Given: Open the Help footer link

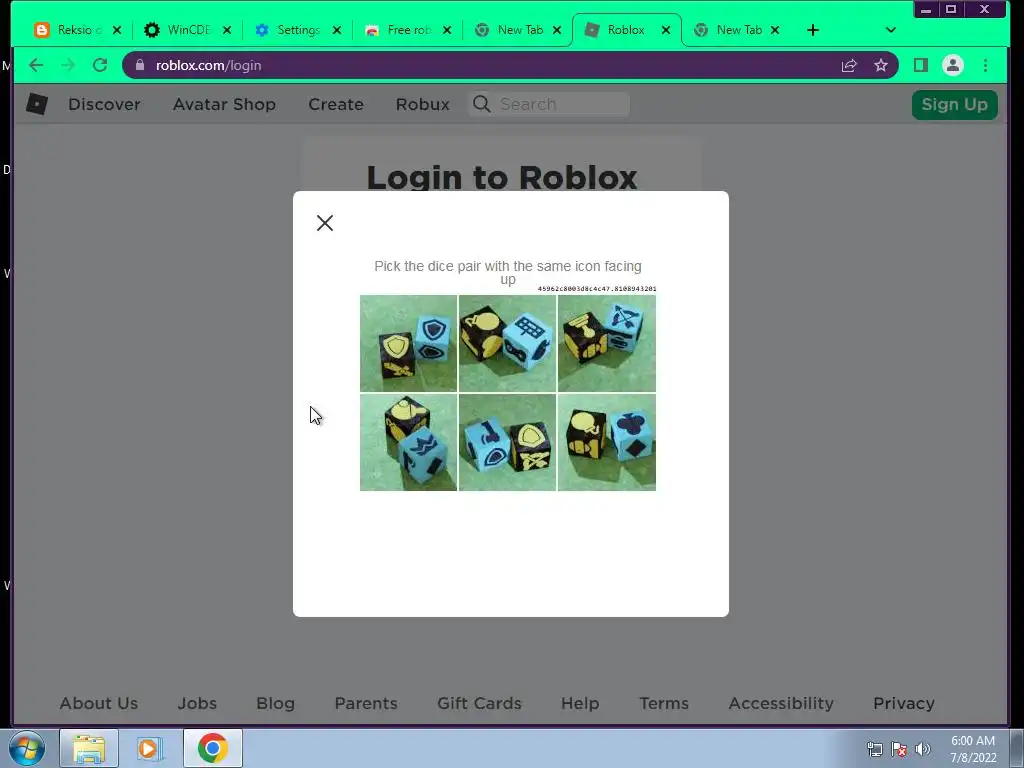Looking at the screenshot, I should click(x=580, y=703).
